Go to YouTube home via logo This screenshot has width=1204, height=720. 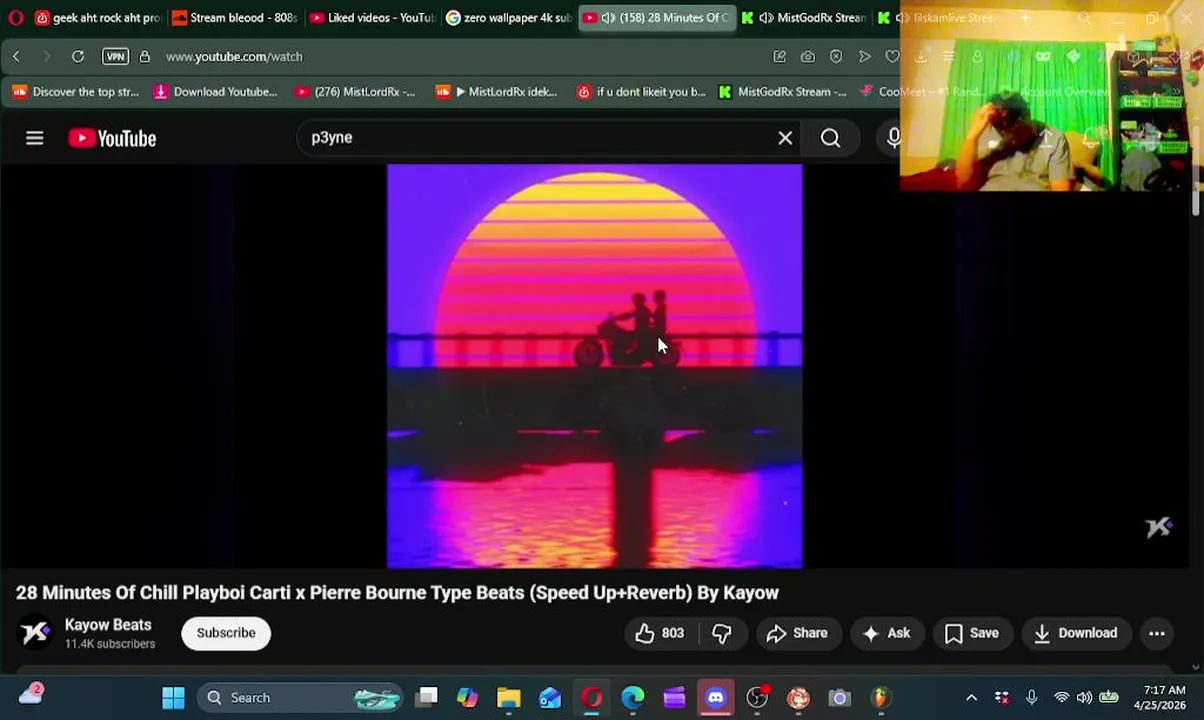[x=112, y=138]
